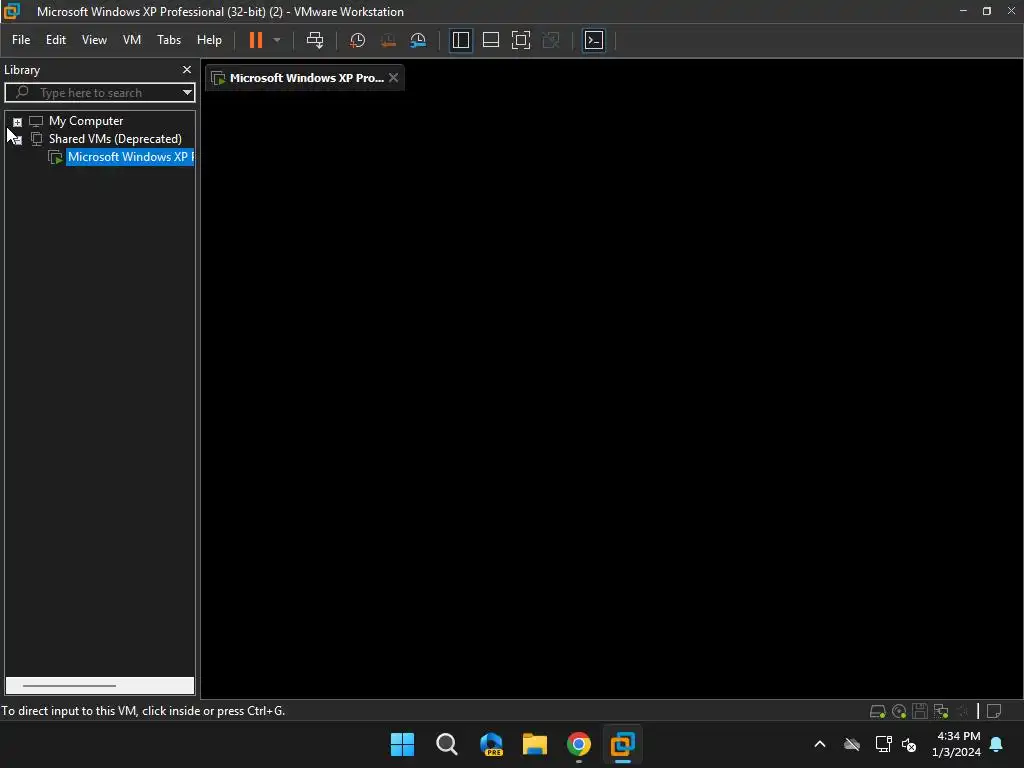
Task: Open the File menu
Action: coord(21,40)
